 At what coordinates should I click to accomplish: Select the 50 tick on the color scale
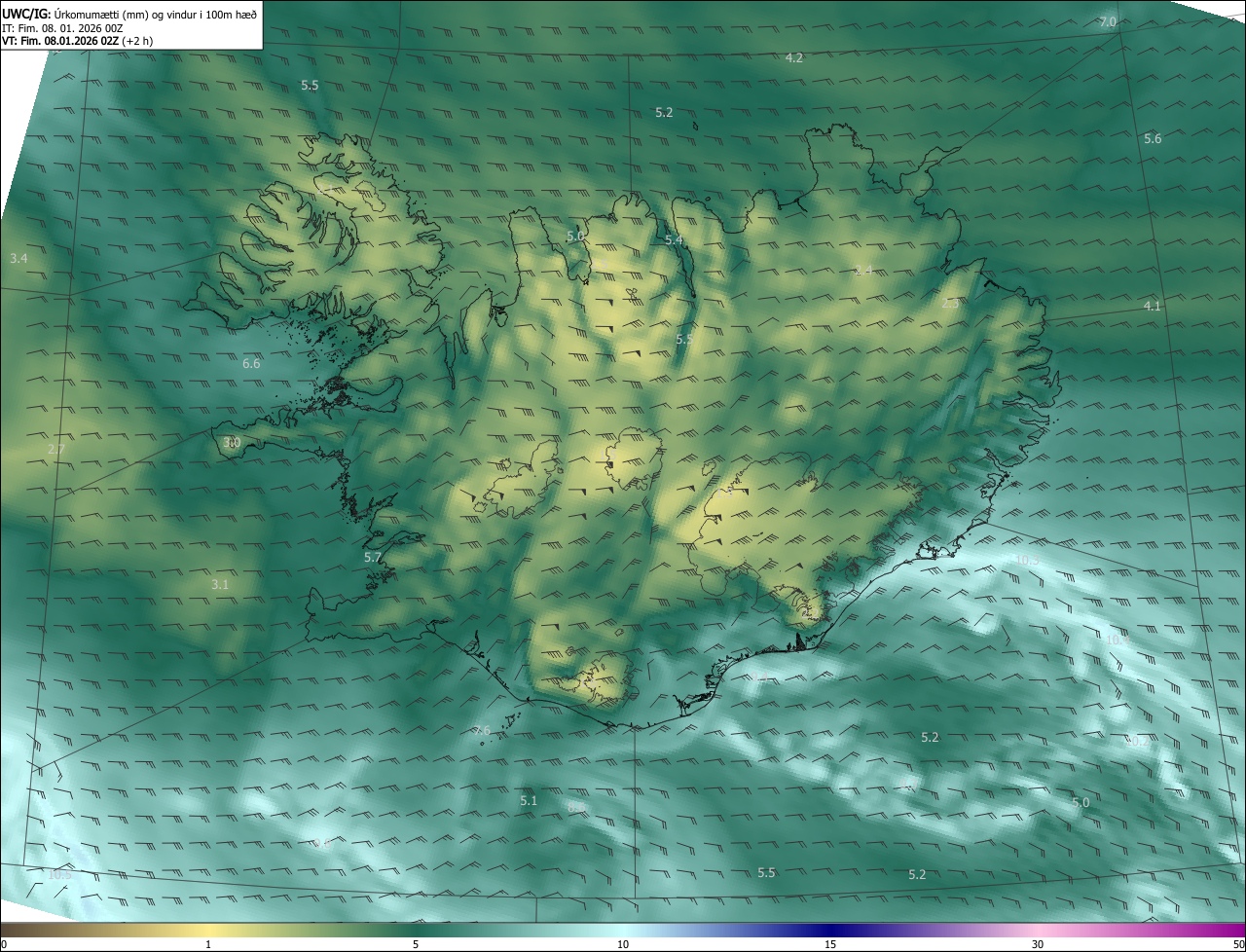(1238, 944)
